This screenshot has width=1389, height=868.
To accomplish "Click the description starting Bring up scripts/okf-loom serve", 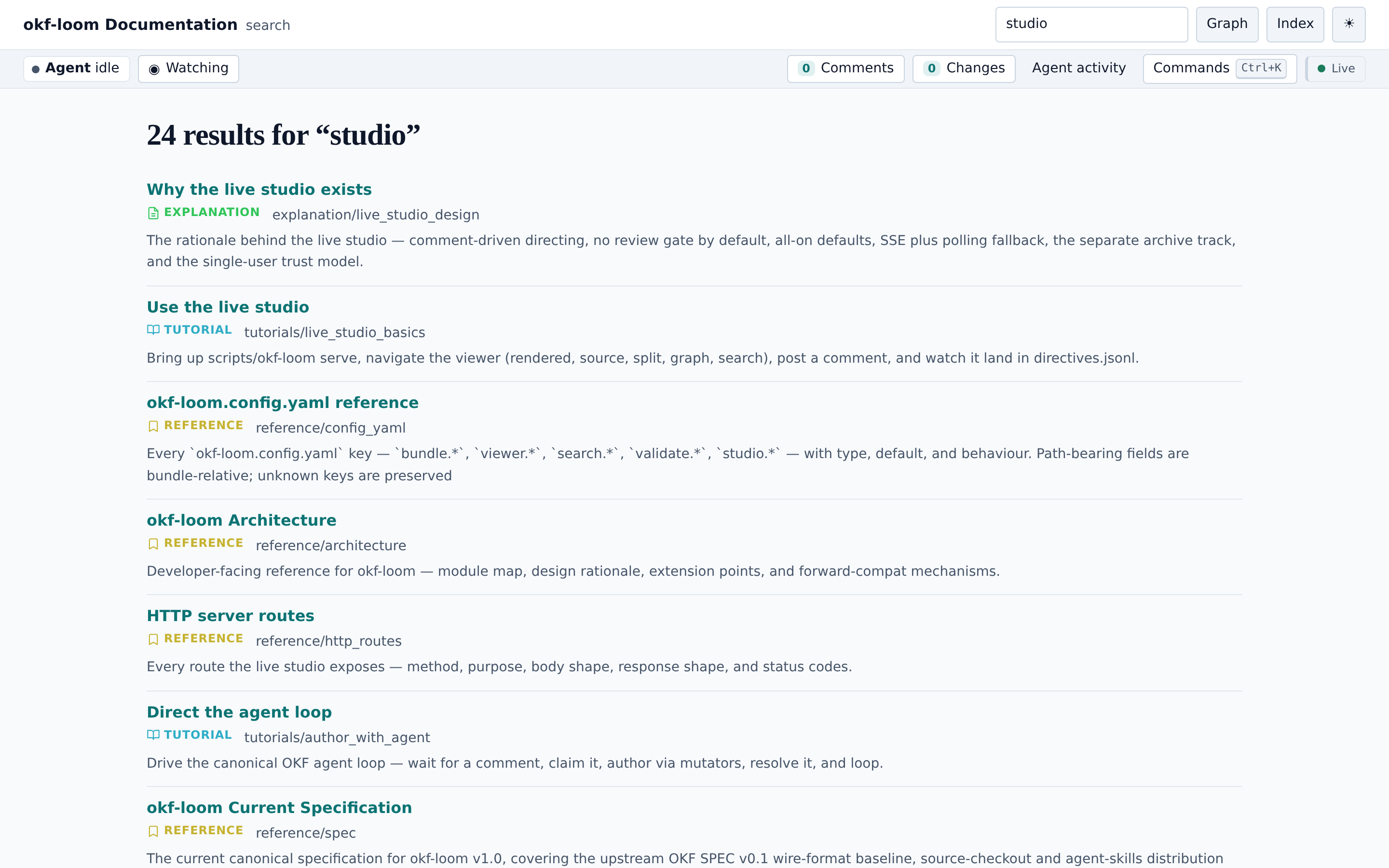I will pos(643,358).
